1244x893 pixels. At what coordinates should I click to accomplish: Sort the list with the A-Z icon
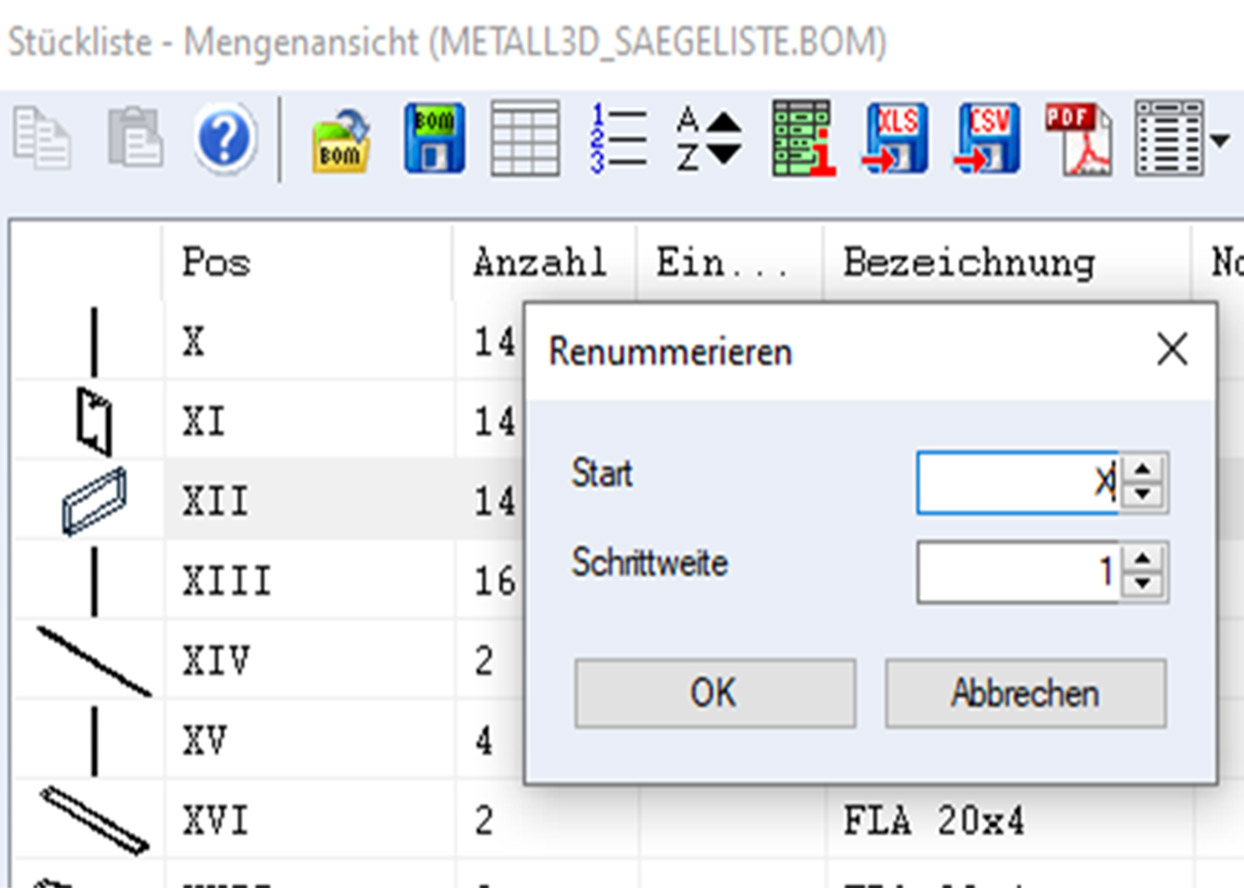point(709,138)
